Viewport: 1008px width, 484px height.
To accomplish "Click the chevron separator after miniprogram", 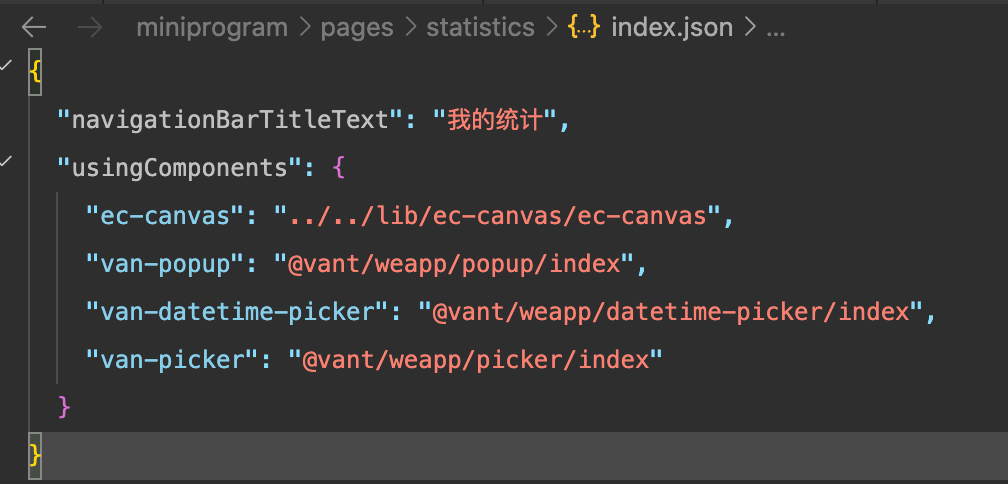I will (304, 28).
